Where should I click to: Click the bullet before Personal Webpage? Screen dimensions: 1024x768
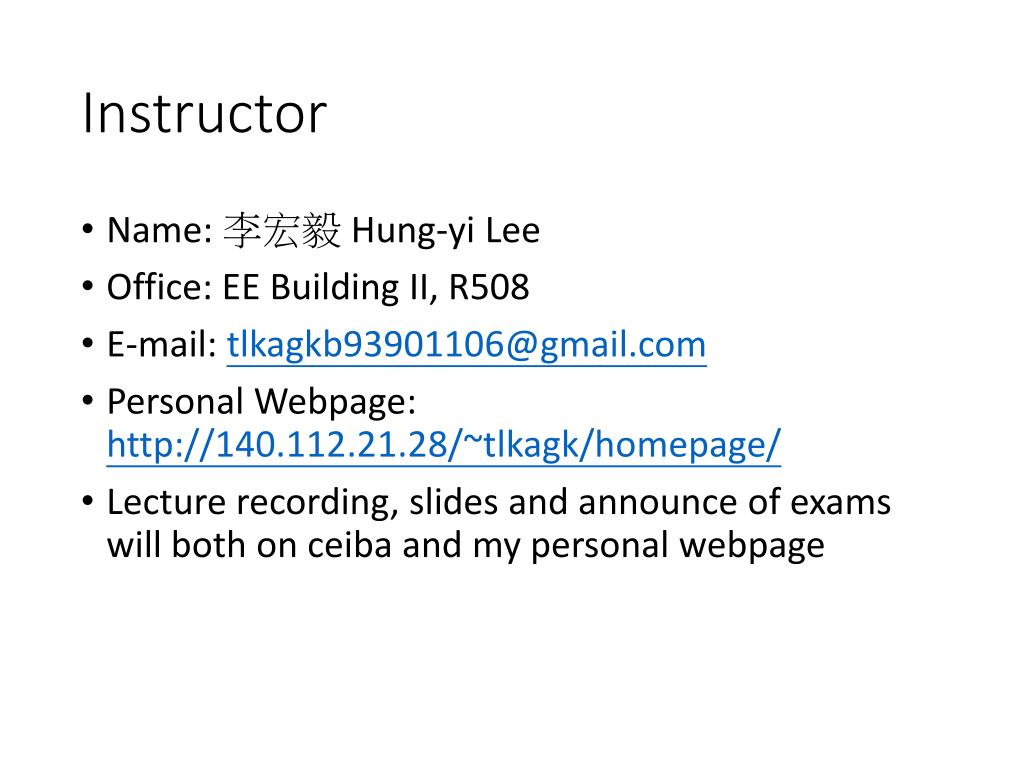[88, 401]
